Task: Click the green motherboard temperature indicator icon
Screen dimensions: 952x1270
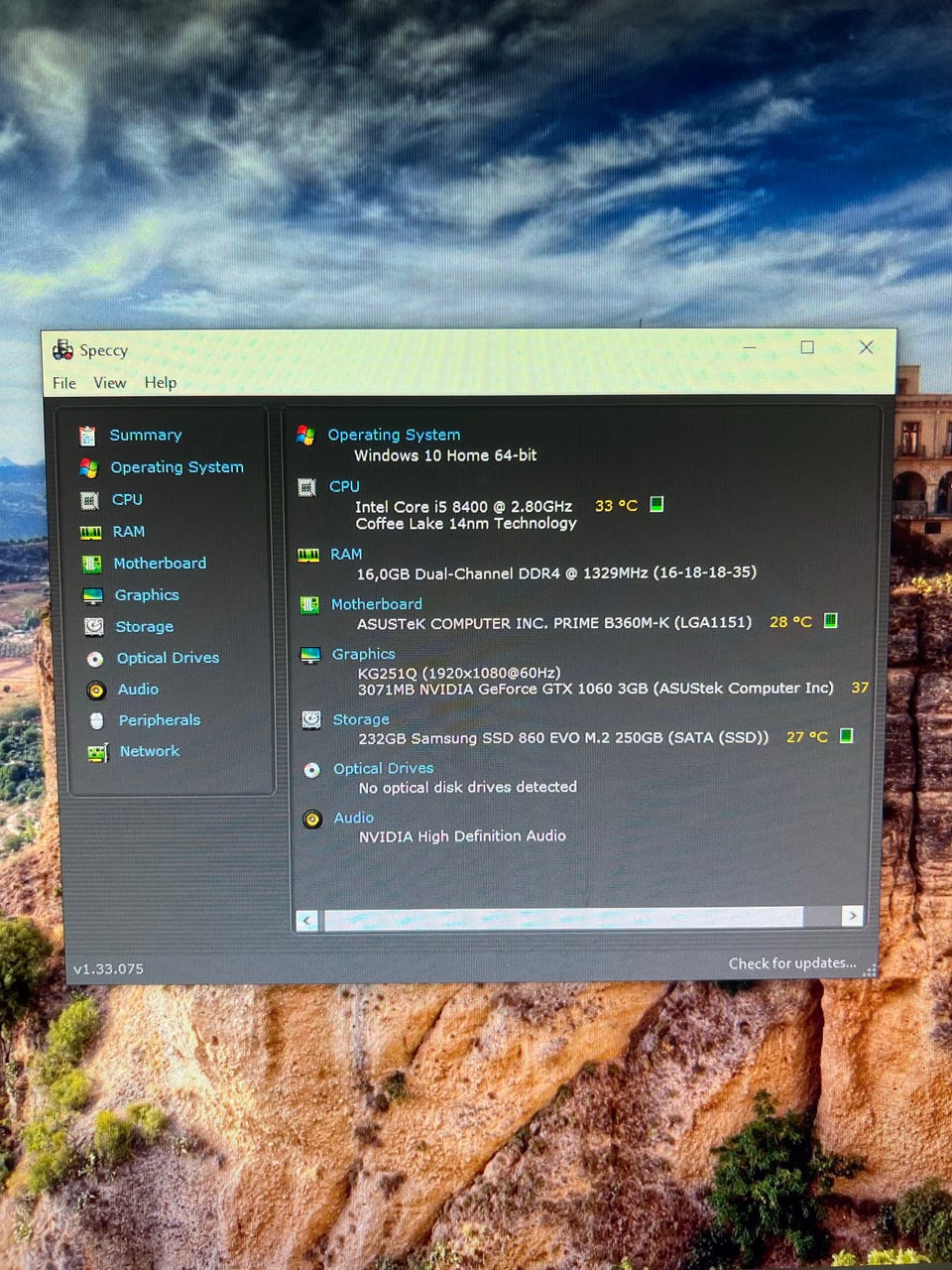Action: [831, 620]
